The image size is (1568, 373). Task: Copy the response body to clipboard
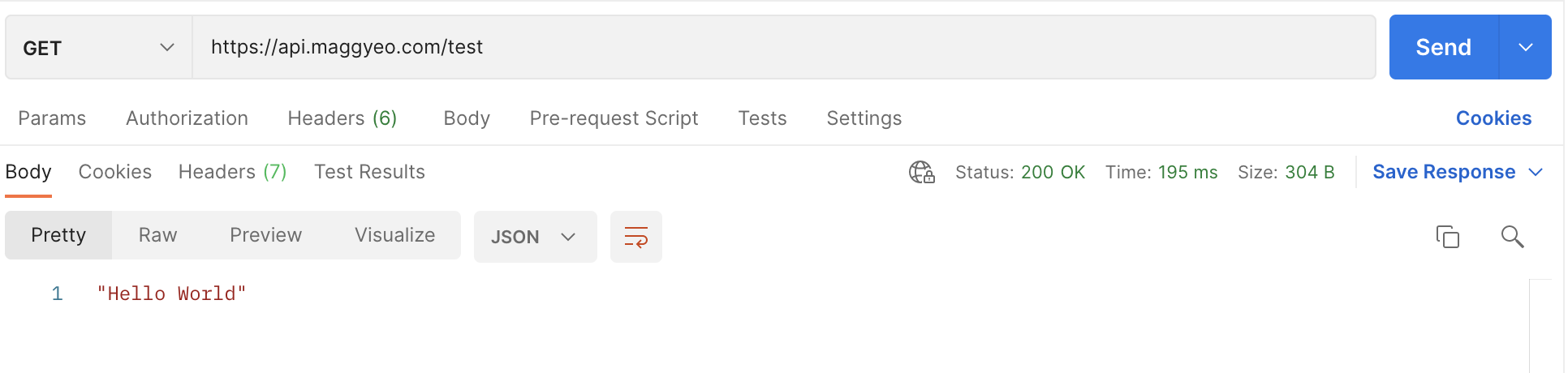1447,237
